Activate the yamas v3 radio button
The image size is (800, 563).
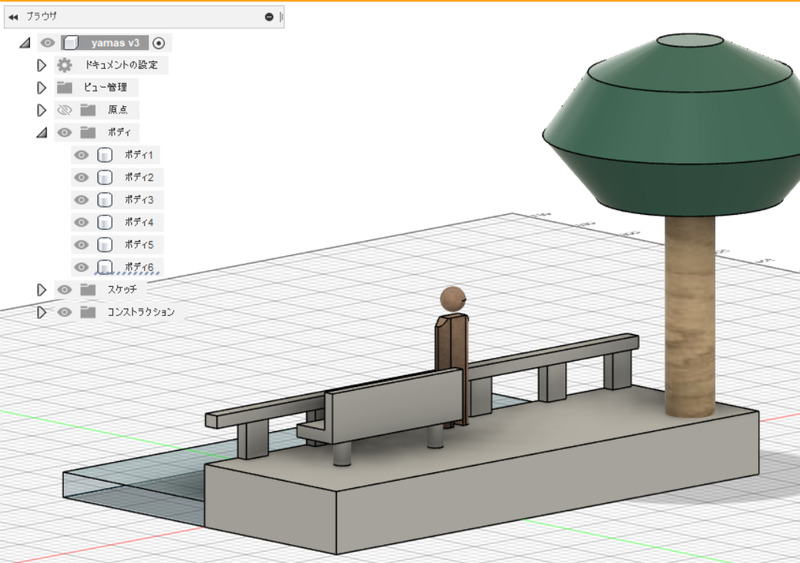click(x=160, y=43)
